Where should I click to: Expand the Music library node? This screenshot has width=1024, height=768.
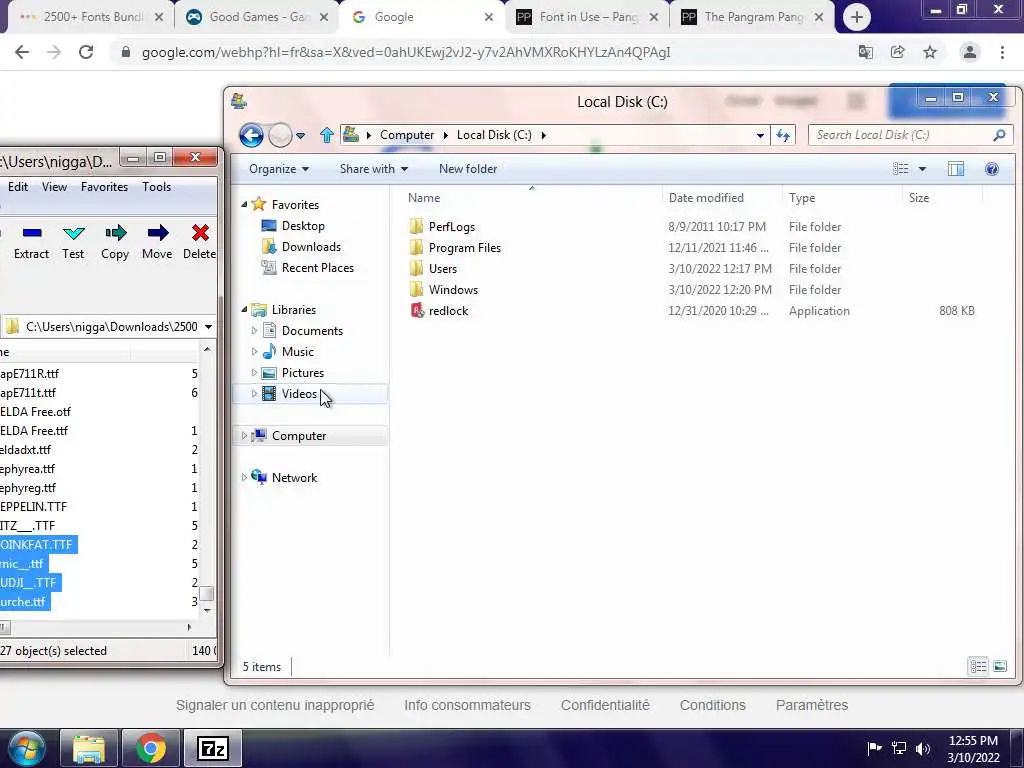coord(254,351)
